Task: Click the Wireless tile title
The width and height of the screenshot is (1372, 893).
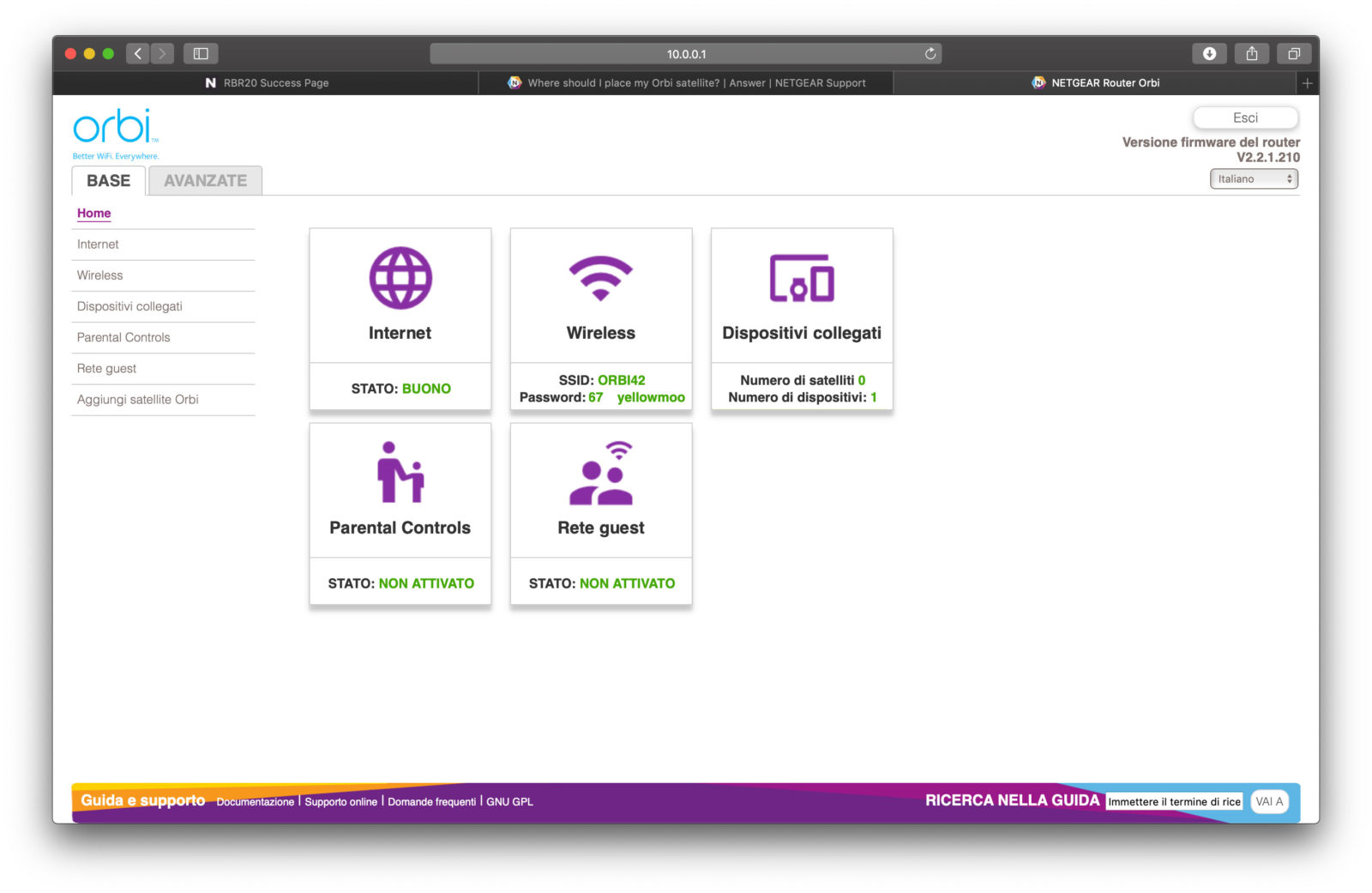Action: coord(601,333)
